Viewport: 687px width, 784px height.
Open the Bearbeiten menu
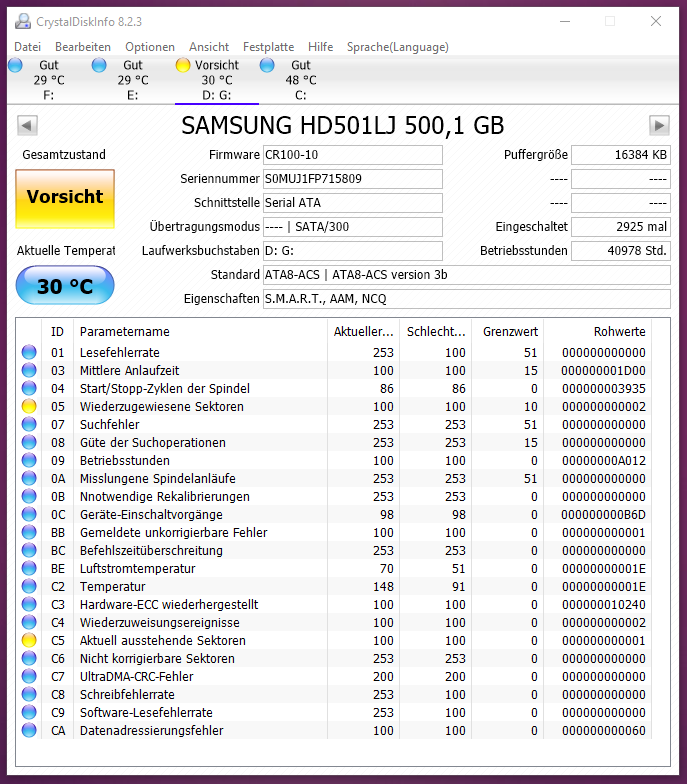pyautogui.click(x=83, y=47)
